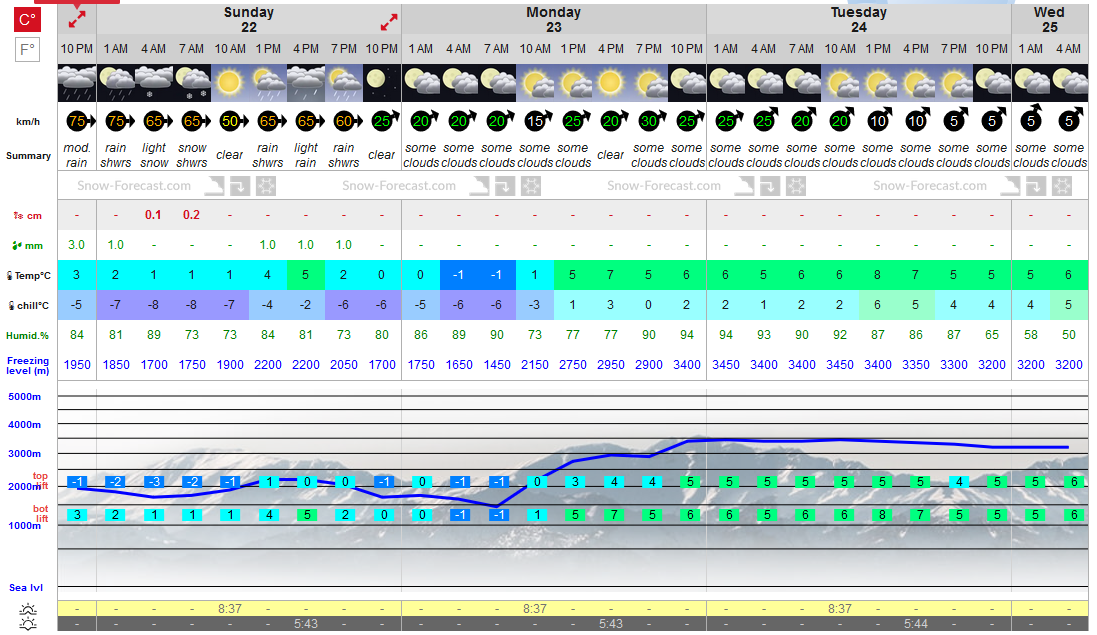Click the bot lift chart label
The image size is (1097, 635).
[41, 514]
